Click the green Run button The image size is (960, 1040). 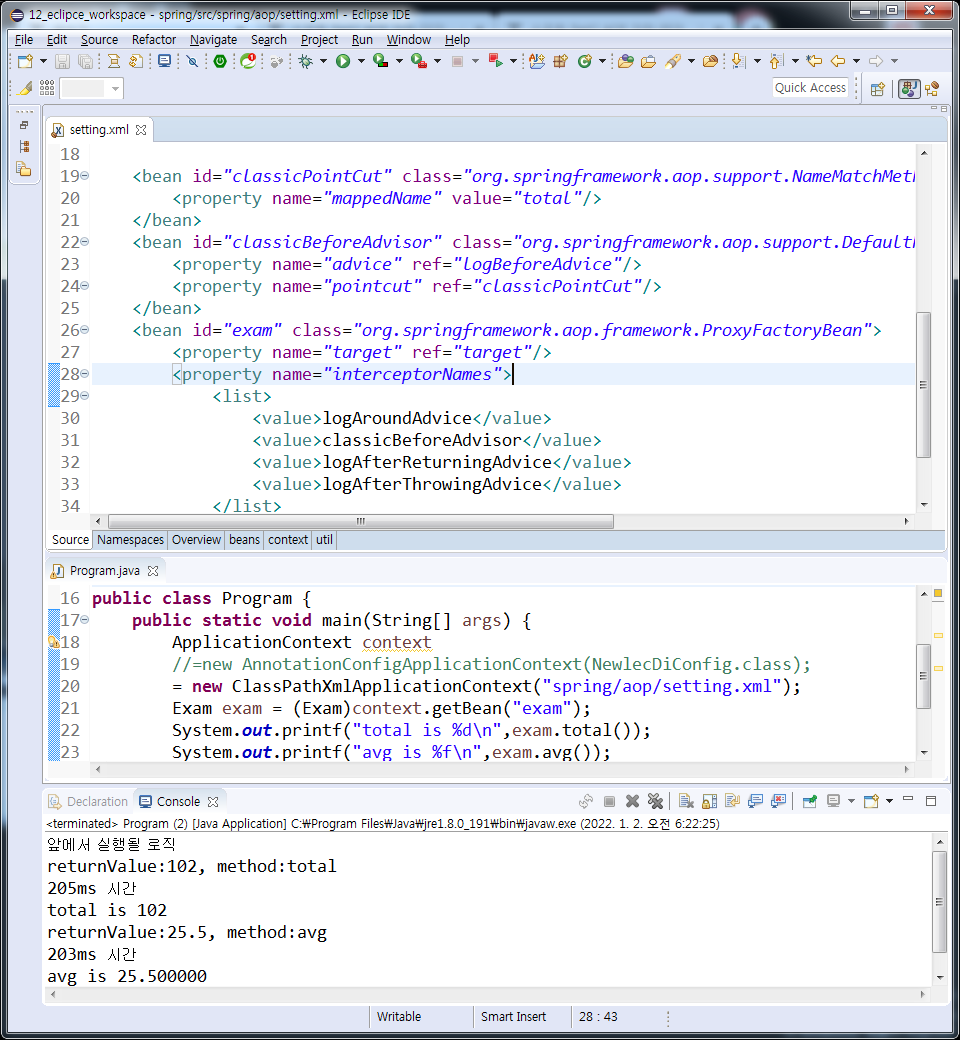(x=343, y=62)
